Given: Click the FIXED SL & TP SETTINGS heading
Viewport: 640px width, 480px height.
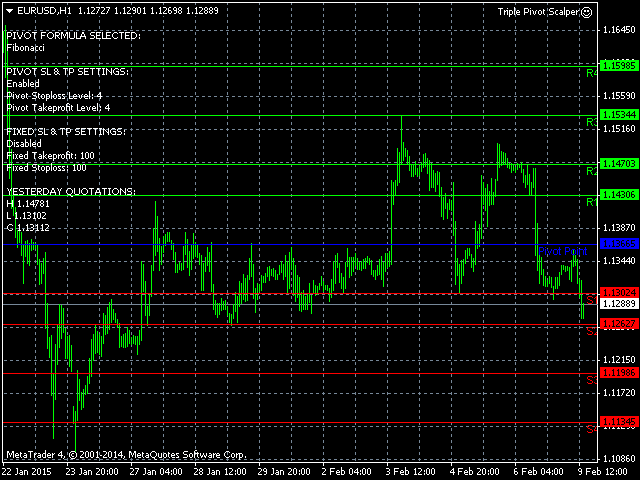Looking at the screenshot, I should click(x=66, y=132).
